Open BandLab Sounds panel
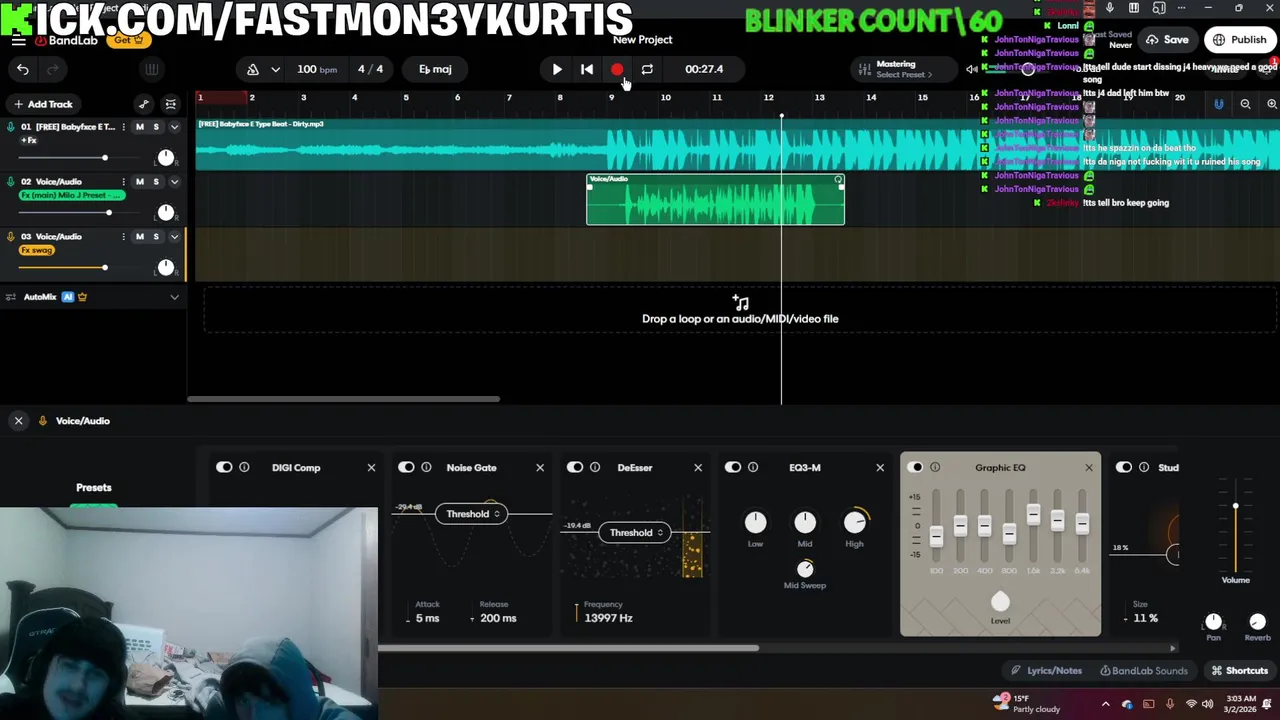This screenshot has height=720, width=1280. (1144, 671)
